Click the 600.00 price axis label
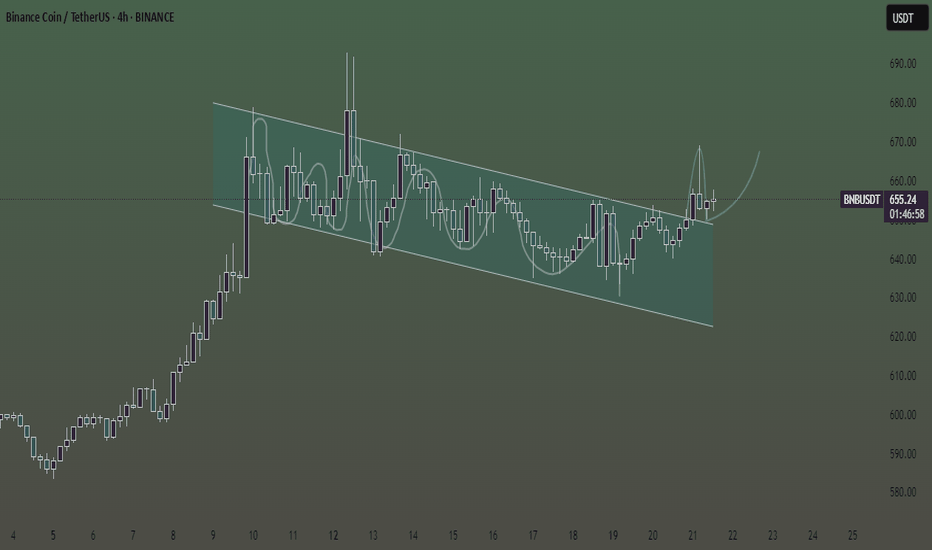 (902, 415)
